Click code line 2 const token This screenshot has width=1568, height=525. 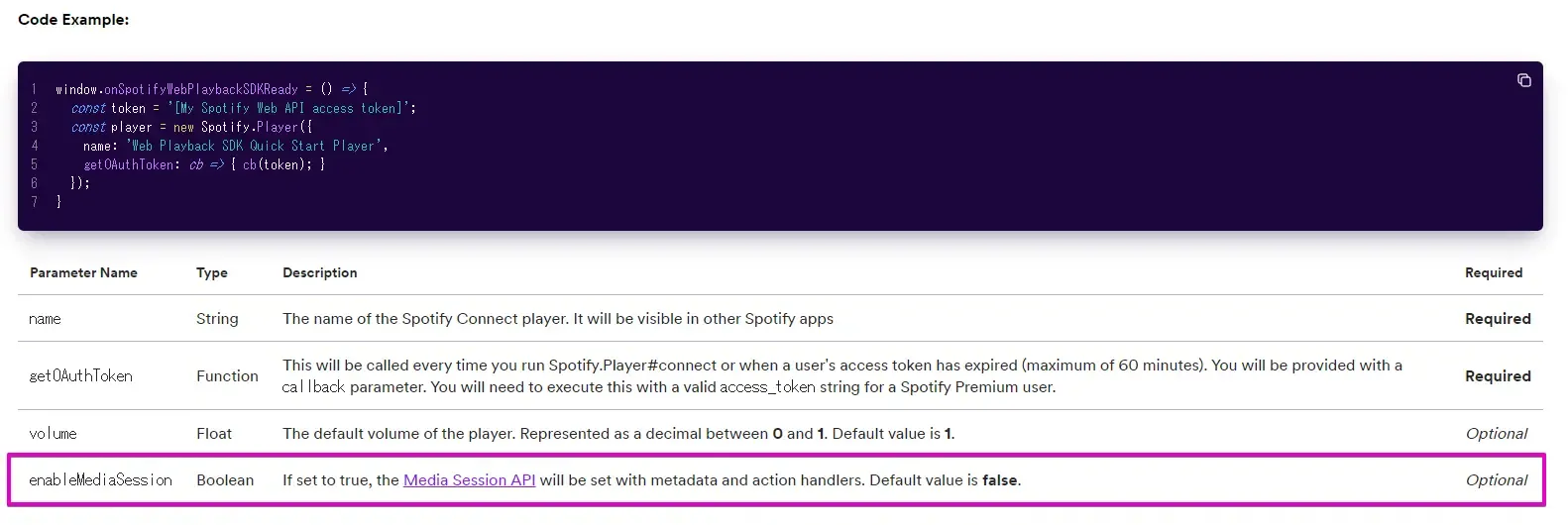pyautogui.click(x=244, y=108)
